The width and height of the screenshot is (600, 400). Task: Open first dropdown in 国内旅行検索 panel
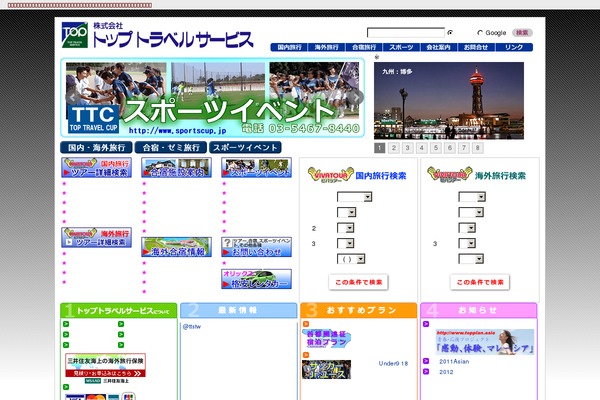click(x=354, y=197)
